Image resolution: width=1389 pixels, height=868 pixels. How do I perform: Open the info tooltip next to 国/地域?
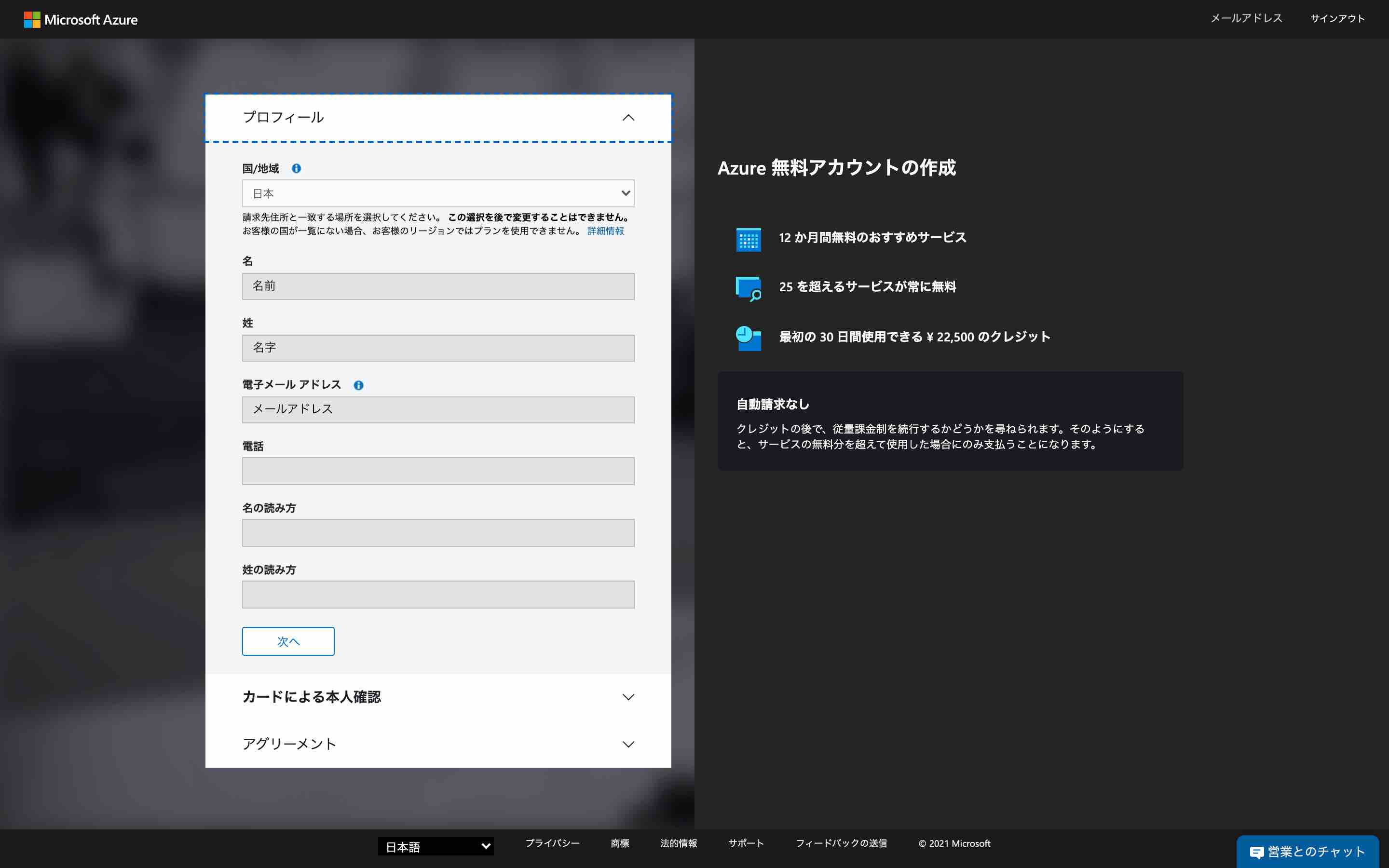pyautogui.click(x=297, y=168)
